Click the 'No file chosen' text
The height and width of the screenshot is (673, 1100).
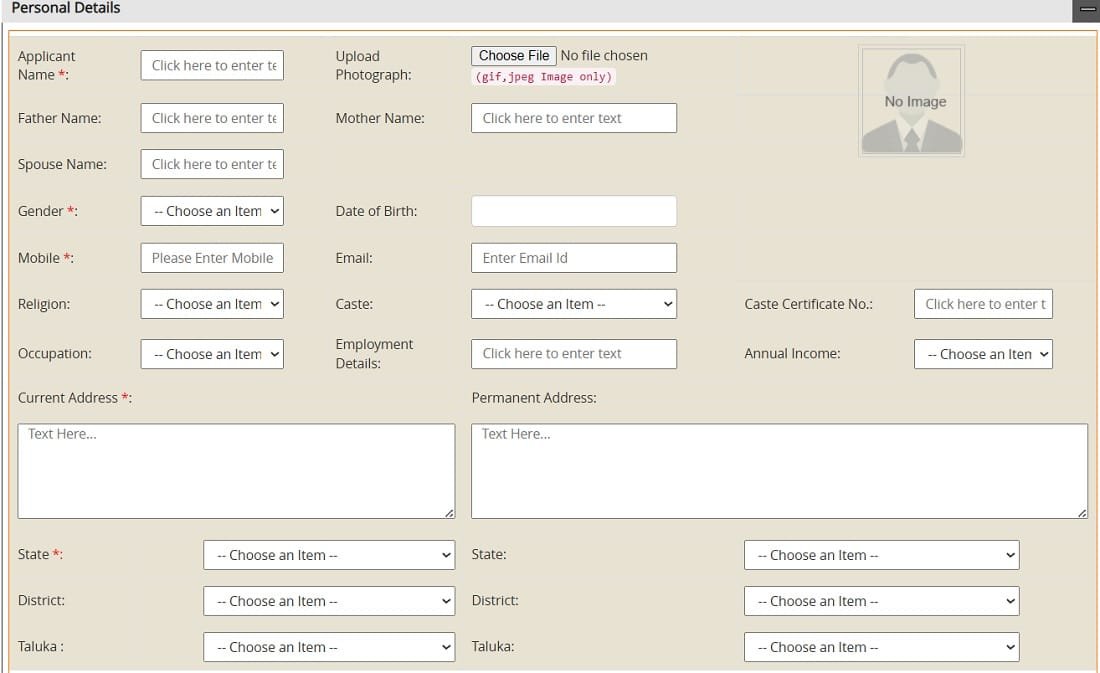click(604, 55)
